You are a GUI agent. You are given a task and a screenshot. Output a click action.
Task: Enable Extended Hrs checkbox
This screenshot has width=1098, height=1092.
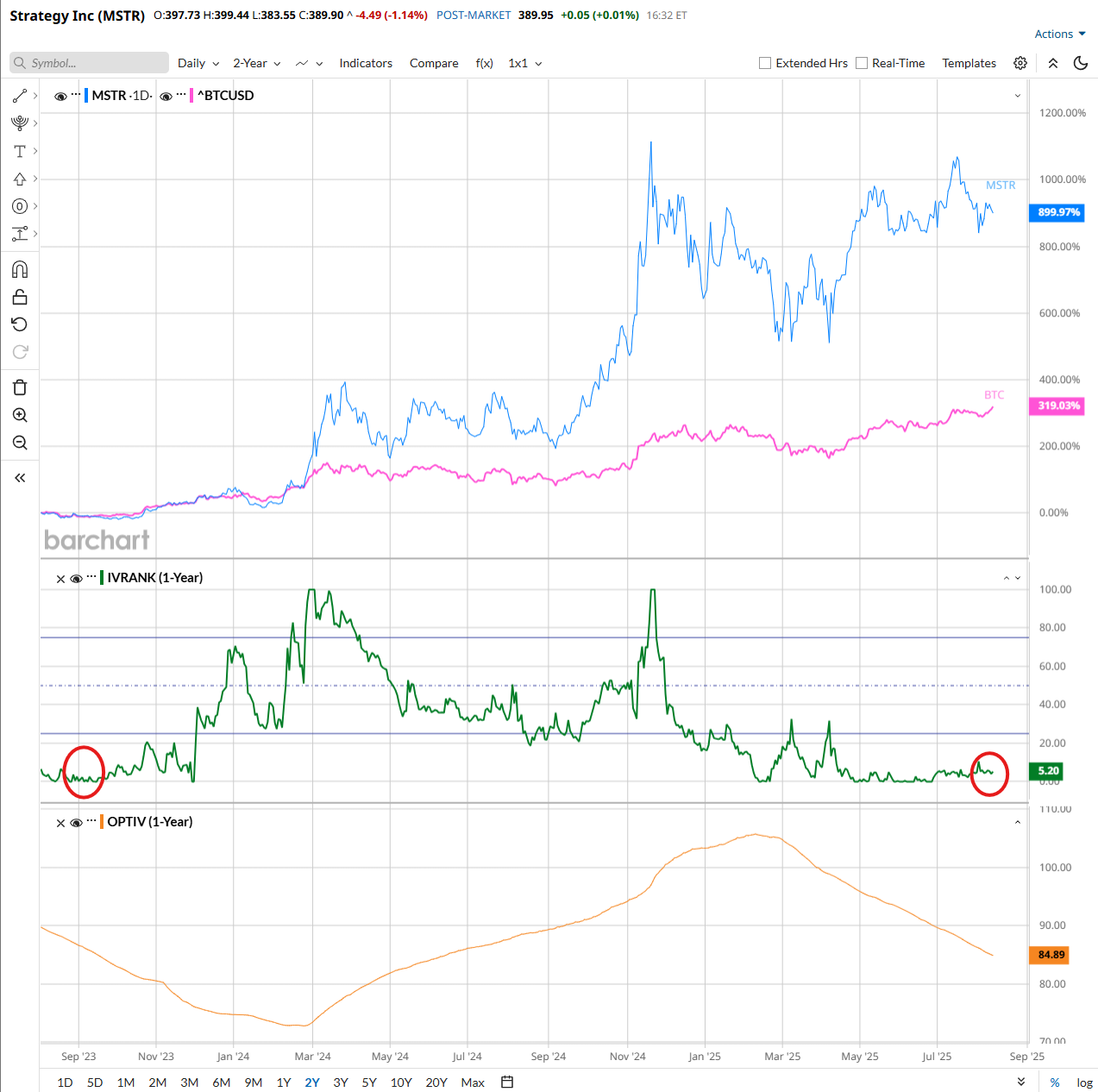(765, 63)
